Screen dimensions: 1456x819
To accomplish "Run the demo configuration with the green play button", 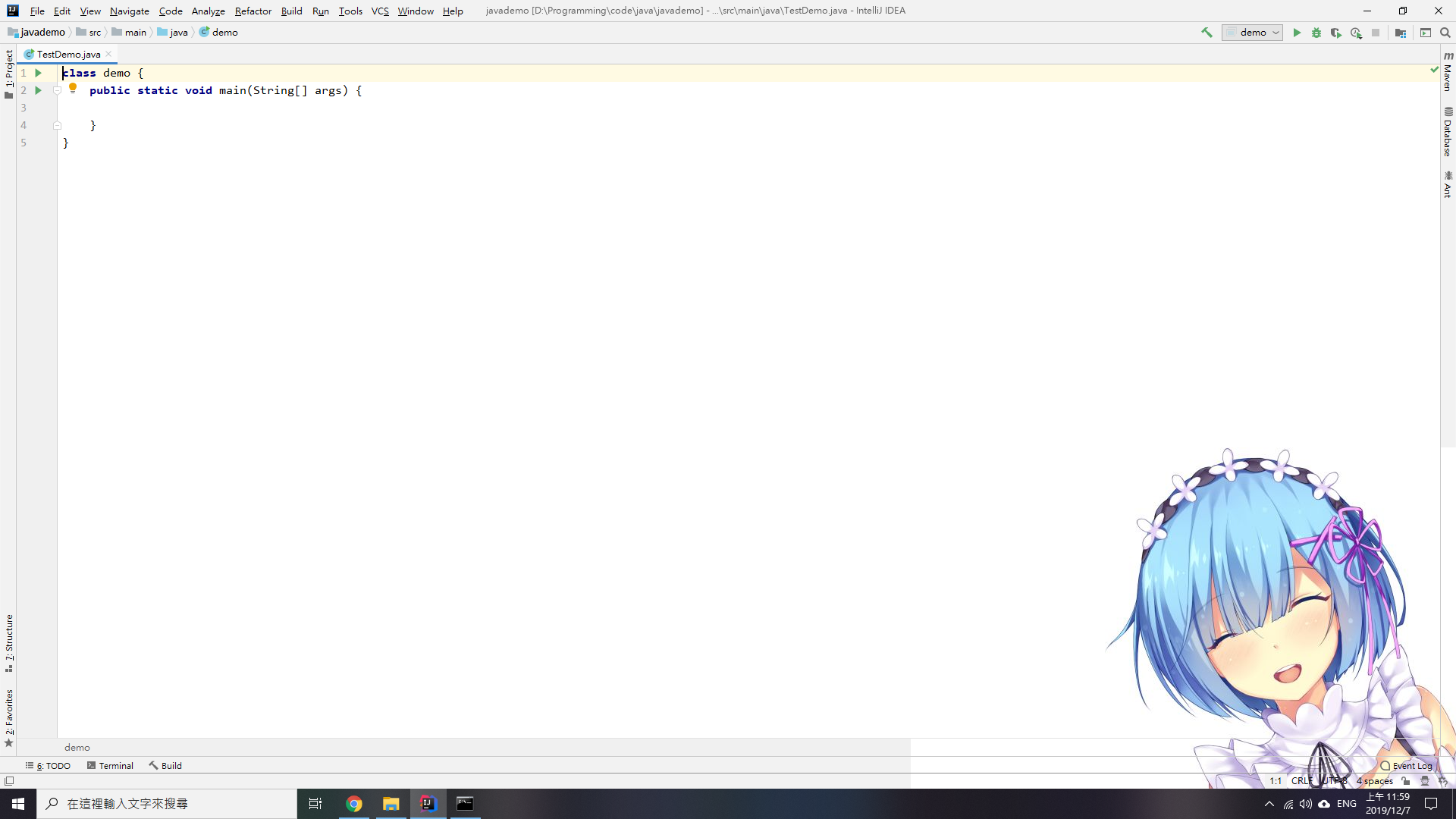I will tap(1297, 33).
